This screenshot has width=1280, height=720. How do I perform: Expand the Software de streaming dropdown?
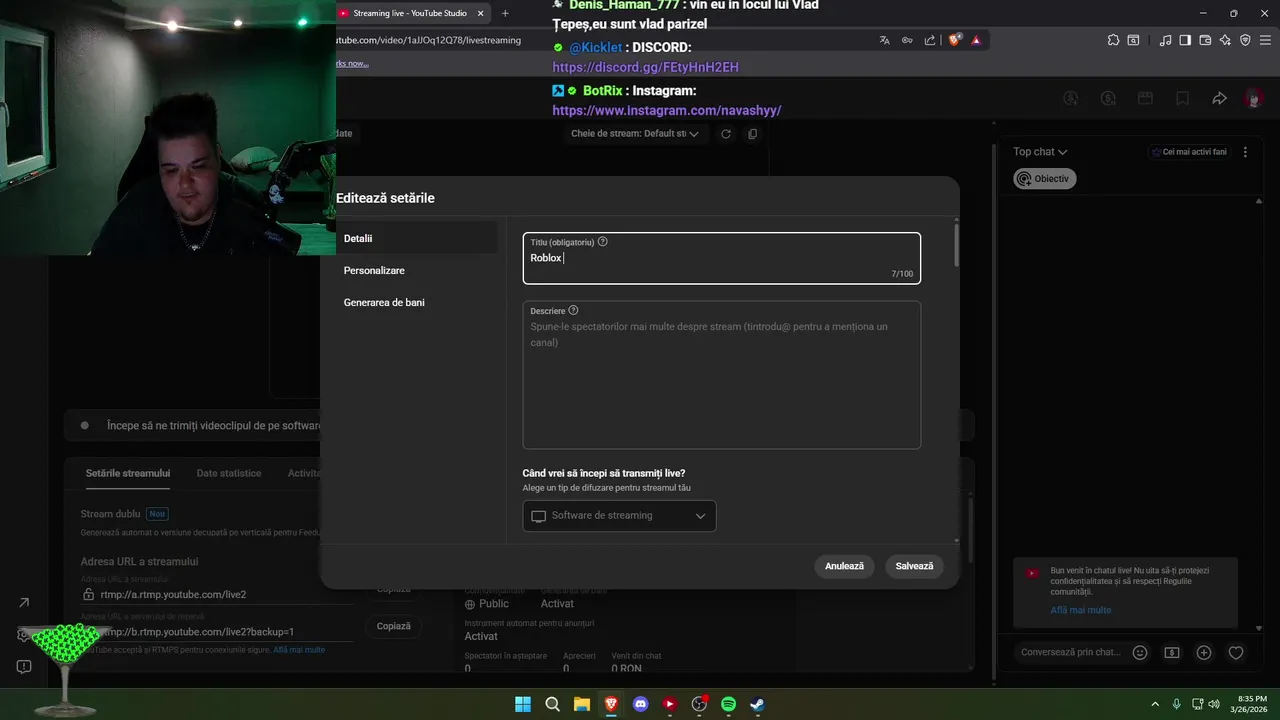pos(619,516)
